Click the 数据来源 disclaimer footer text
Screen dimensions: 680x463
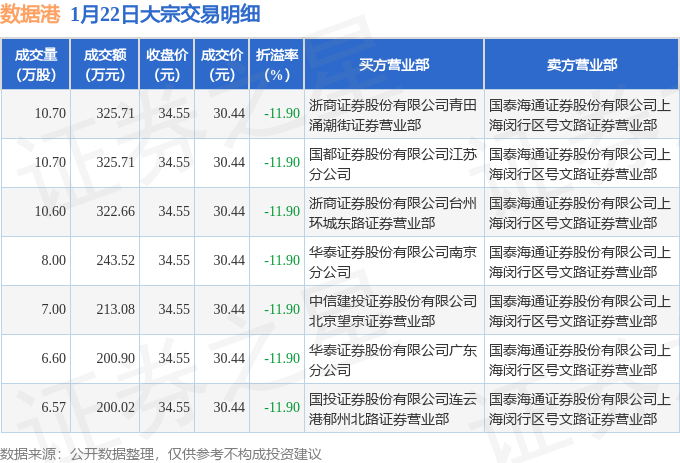(161, 454)
